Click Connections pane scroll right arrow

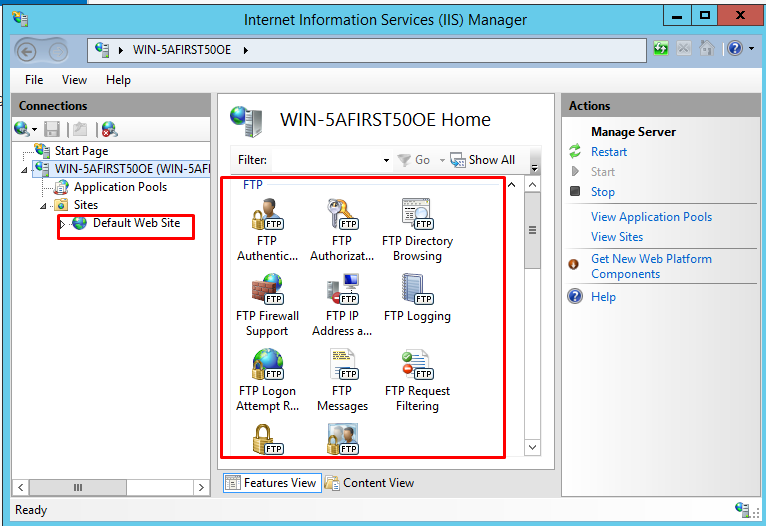click(x=201, y=487)
